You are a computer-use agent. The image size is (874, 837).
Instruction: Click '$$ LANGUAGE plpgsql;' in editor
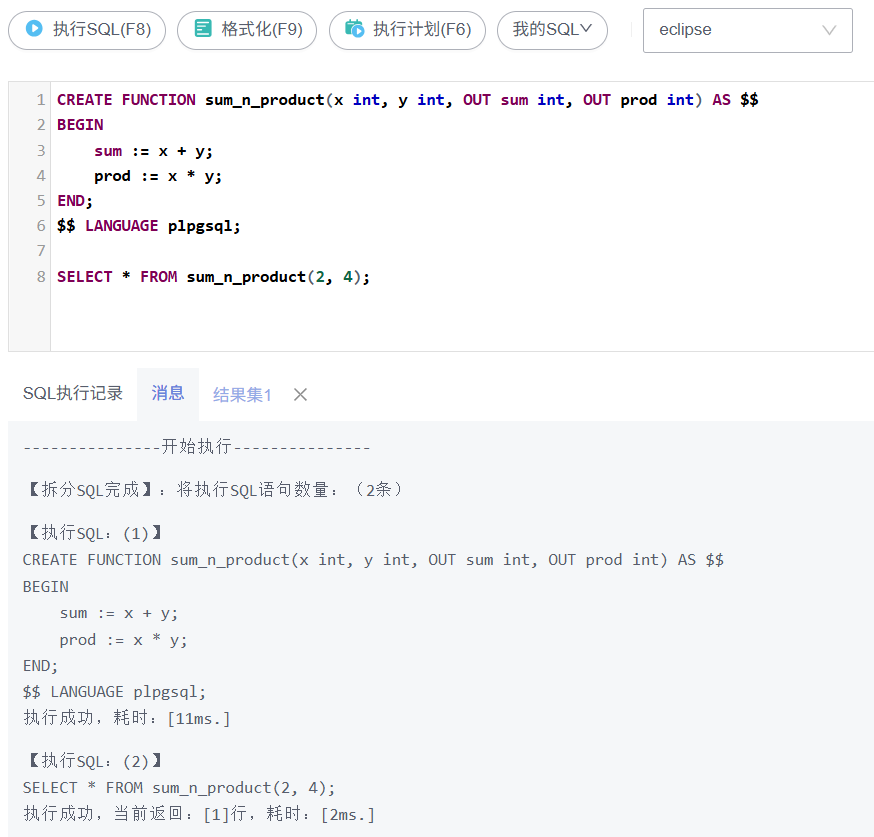coord(148,226)
